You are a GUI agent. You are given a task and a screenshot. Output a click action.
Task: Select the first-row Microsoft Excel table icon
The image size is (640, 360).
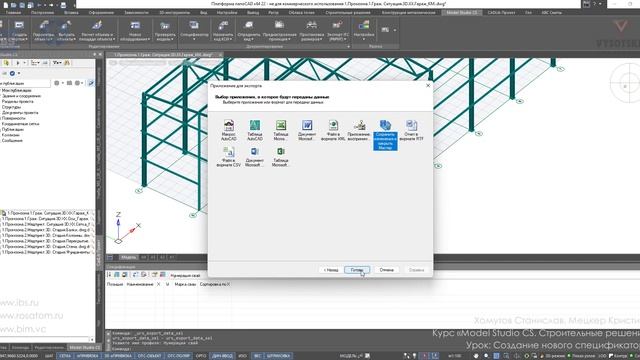[281, 130]
